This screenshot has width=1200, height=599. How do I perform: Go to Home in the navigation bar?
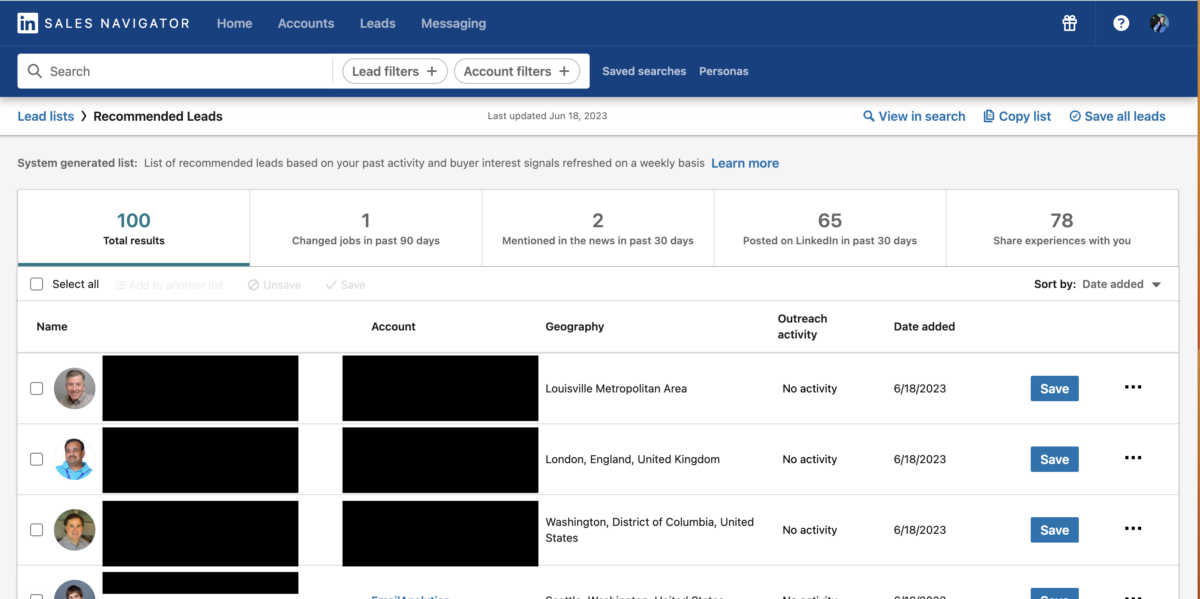click(234, 23)
